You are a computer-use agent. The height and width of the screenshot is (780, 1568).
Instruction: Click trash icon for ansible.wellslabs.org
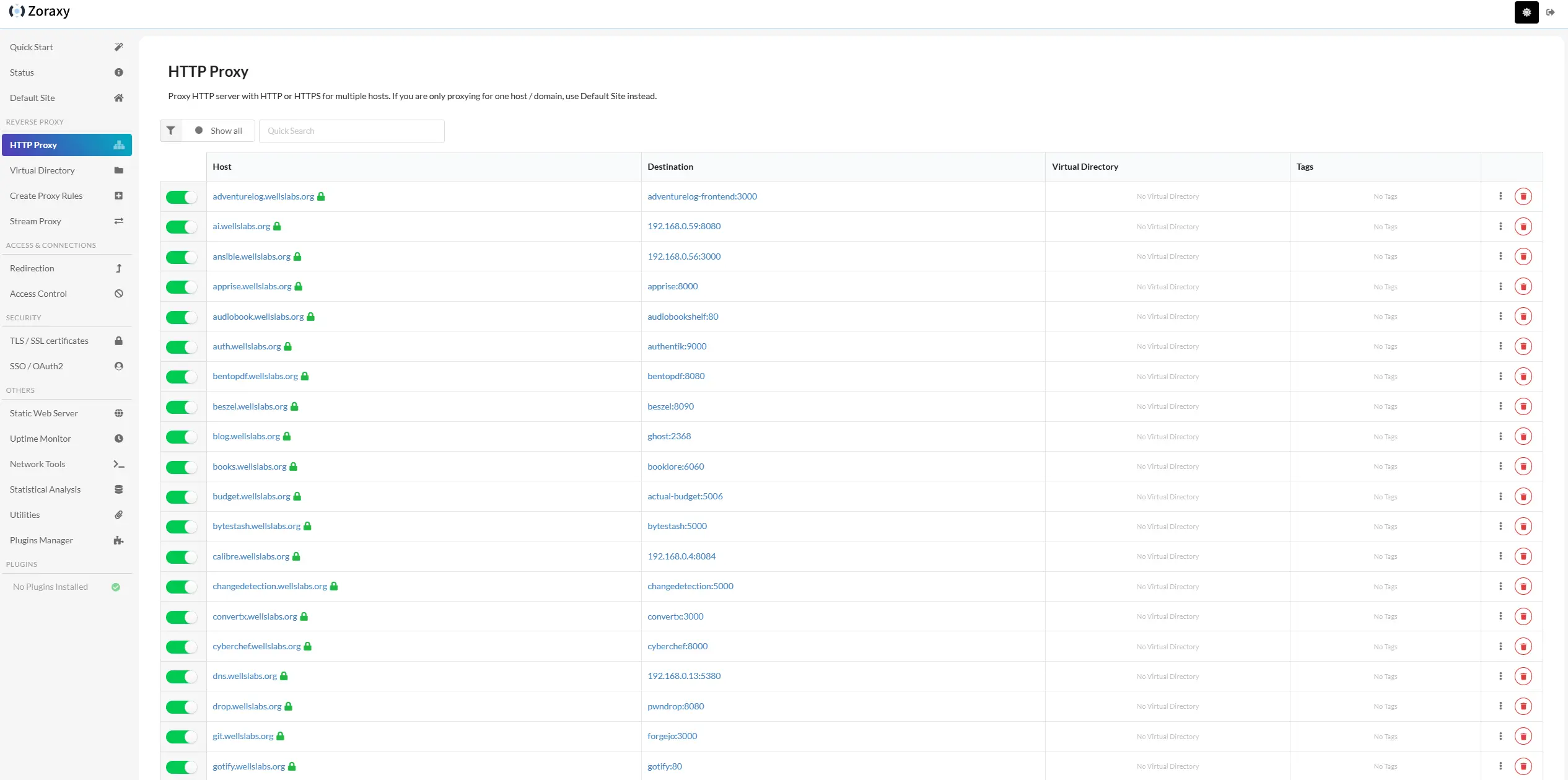click(1523, 256)
